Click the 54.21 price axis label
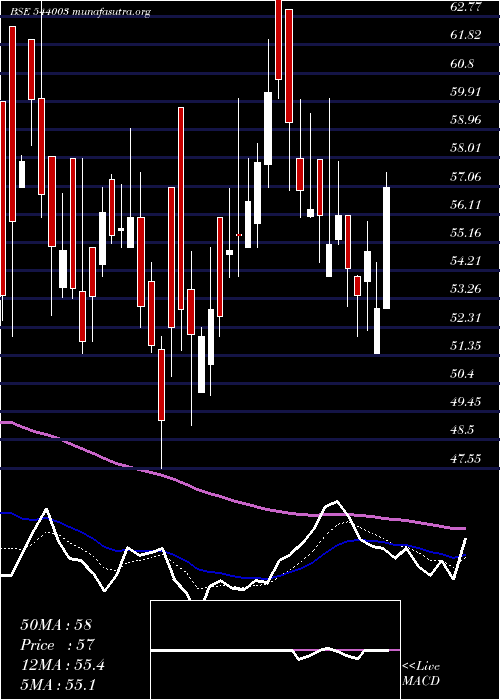This screenshot has width=500, height=700. point(466,261)
